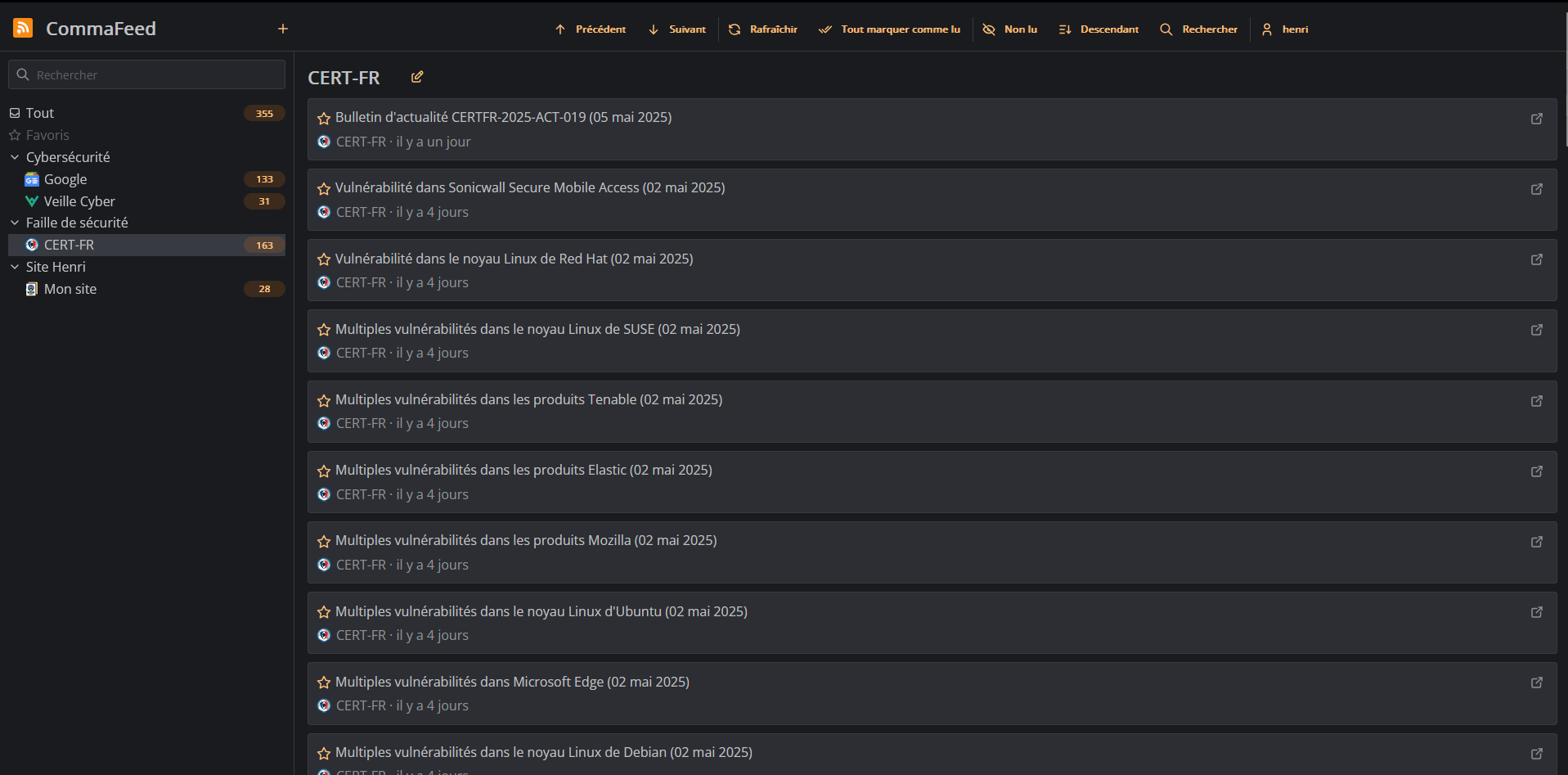The image size is (1568, 775).
Task: Star the produits Mozilla entry
Action: (324, 541)
